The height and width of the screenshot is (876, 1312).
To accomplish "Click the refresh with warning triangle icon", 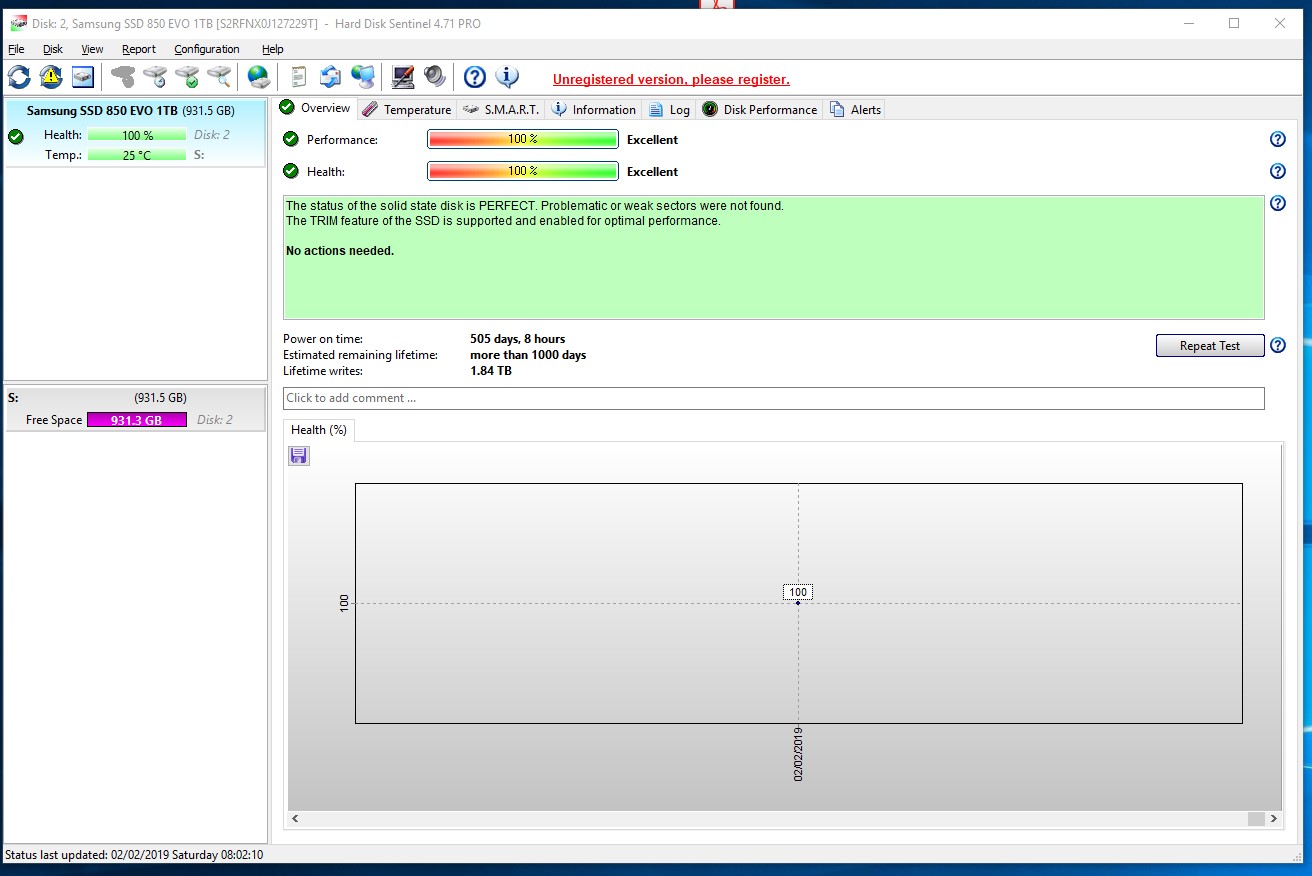I will pos(51,76).
